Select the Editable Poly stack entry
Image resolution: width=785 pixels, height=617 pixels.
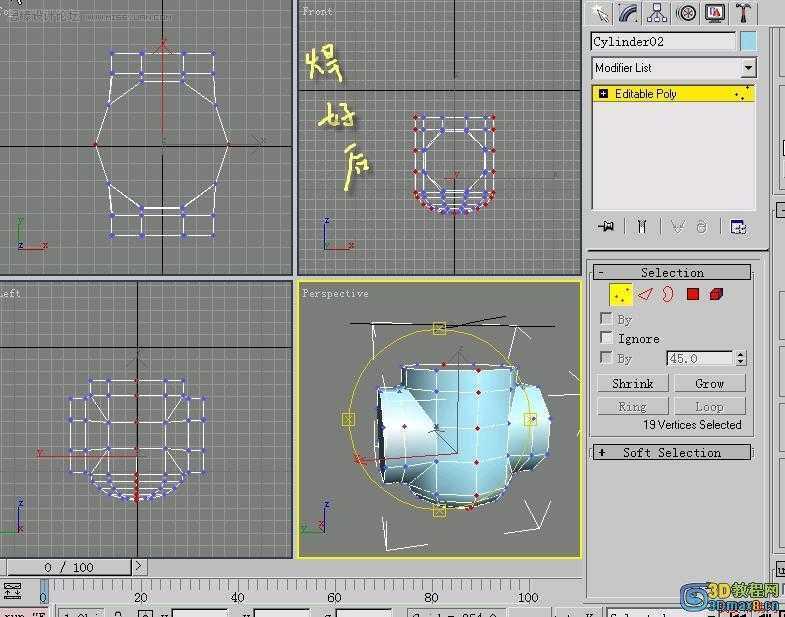673,94
